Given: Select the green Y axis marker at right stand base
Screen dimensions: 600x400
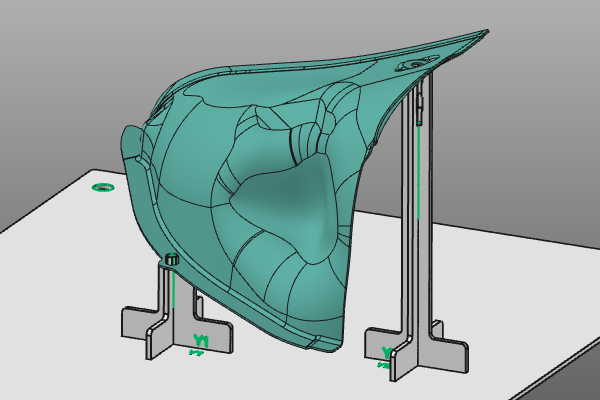Looking at the screenshot, I should tap(387, 351).
